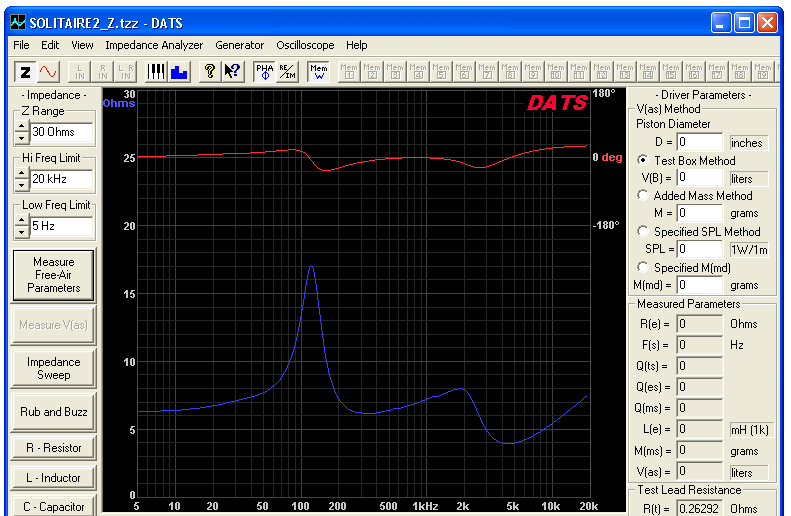
Task: Click the F(s) measured Hz field
Action: pos(700,345)
